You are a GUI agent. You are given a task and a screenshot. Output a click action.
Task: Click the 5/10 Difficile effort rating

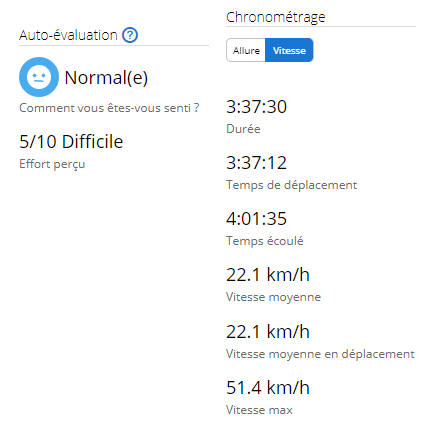[71, 141]
